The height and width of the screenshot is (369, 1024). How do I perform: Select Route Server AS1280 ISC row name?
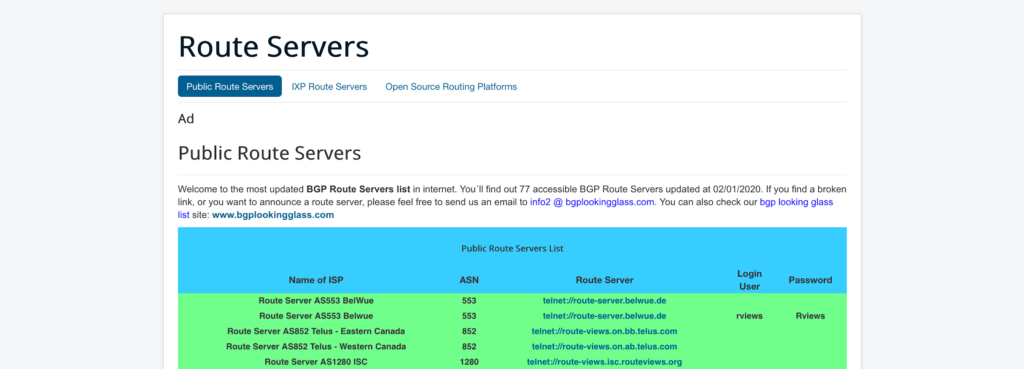coord(316,361)
